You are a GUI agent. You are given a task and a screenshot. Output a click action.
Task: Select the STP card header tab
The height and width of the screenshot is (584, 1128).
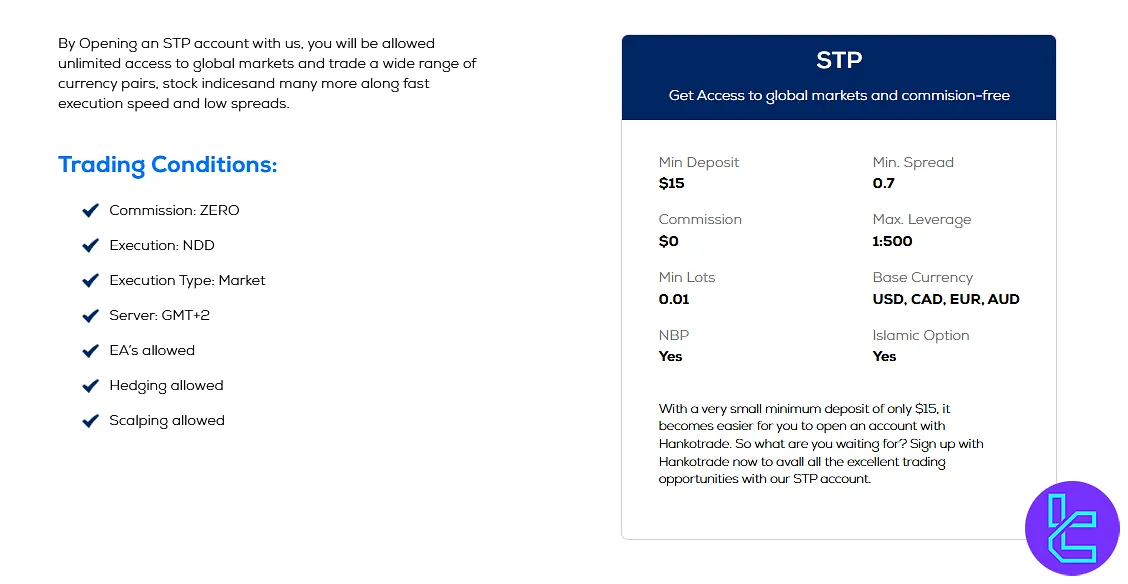coord(838,59)
